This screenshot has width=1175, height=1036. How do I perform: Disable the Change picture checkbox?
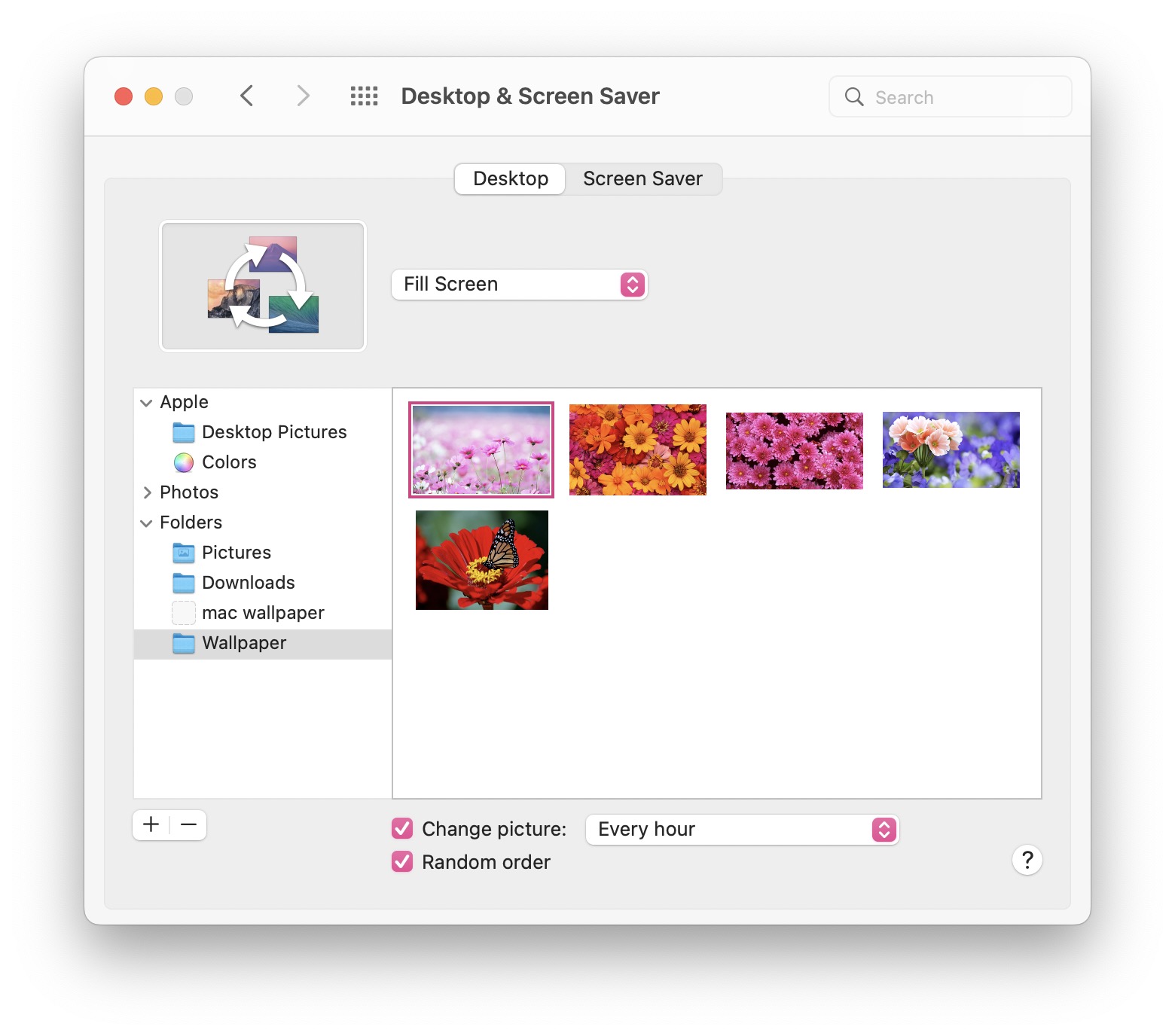402,829
